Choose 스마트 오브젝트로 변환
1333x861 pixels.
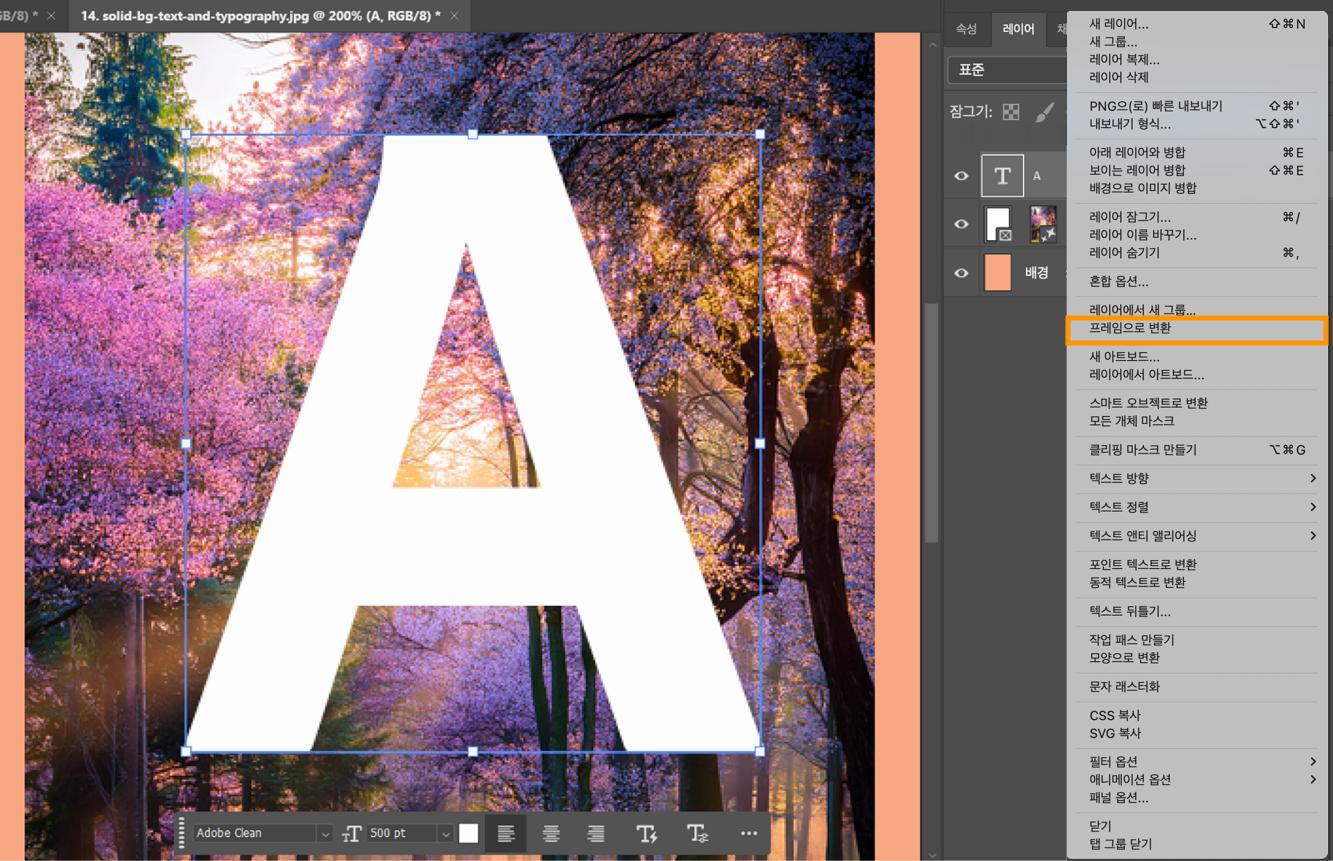pos(1198,403)
